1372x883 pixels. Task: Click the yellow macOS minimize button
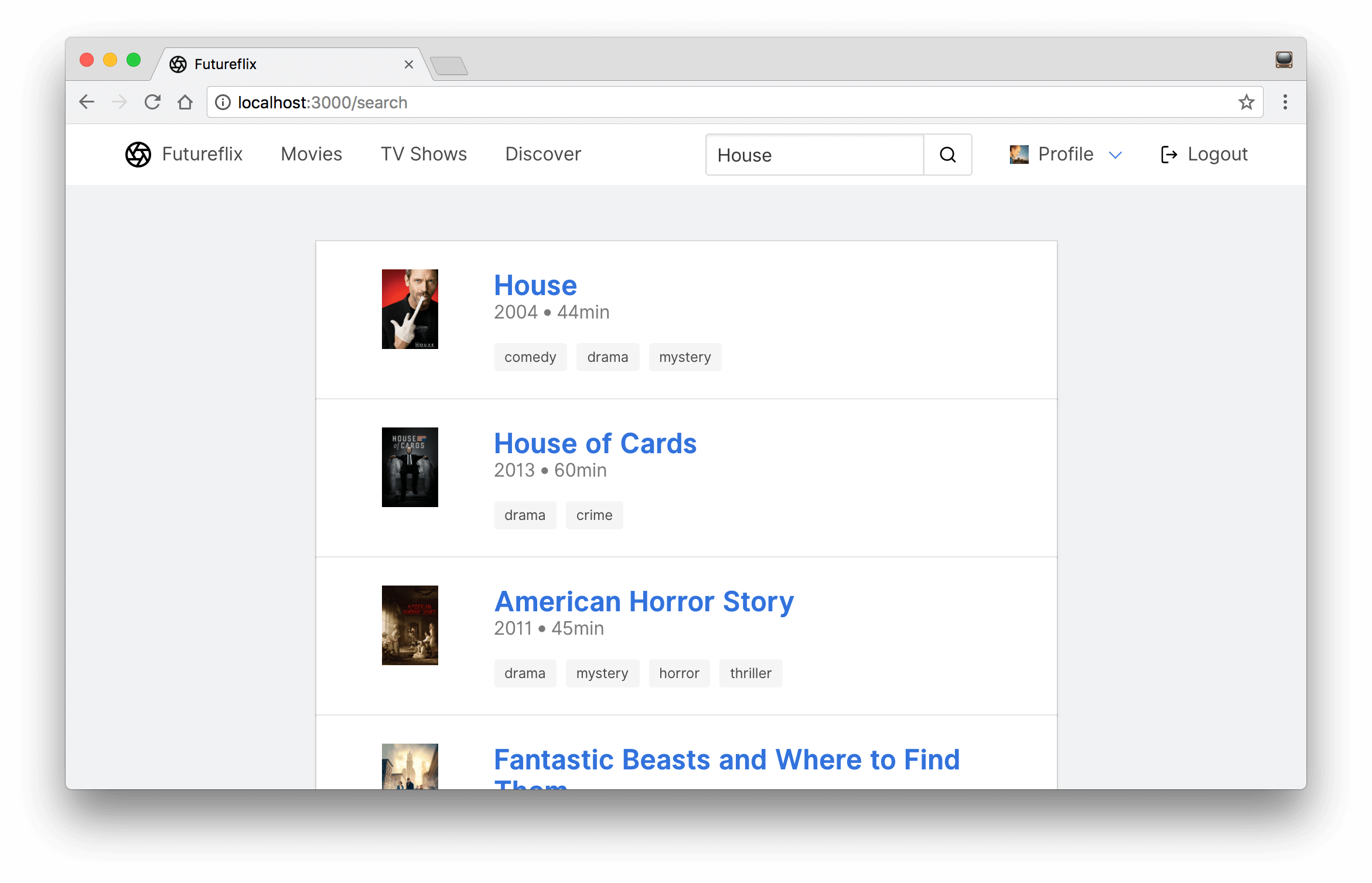click(110, 60)
